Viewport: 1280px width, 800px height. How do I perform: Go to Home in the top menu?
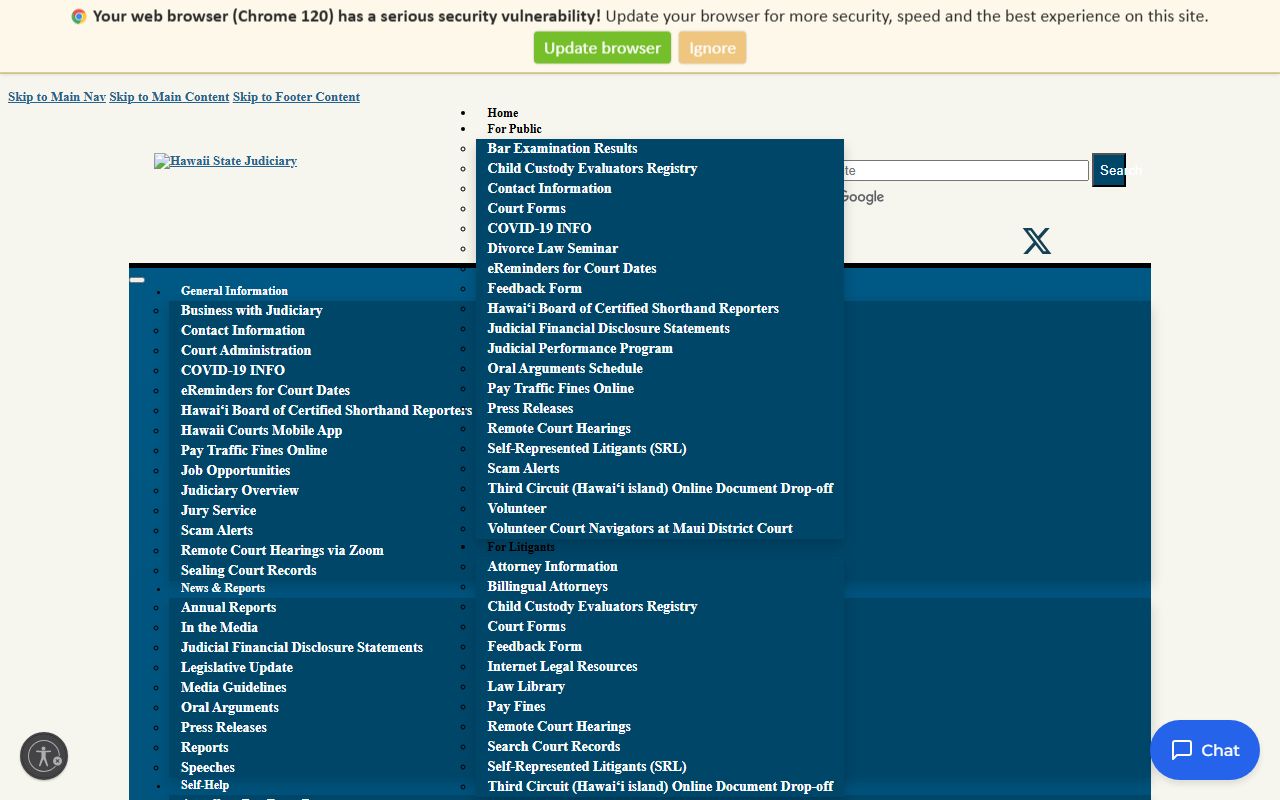502,113
